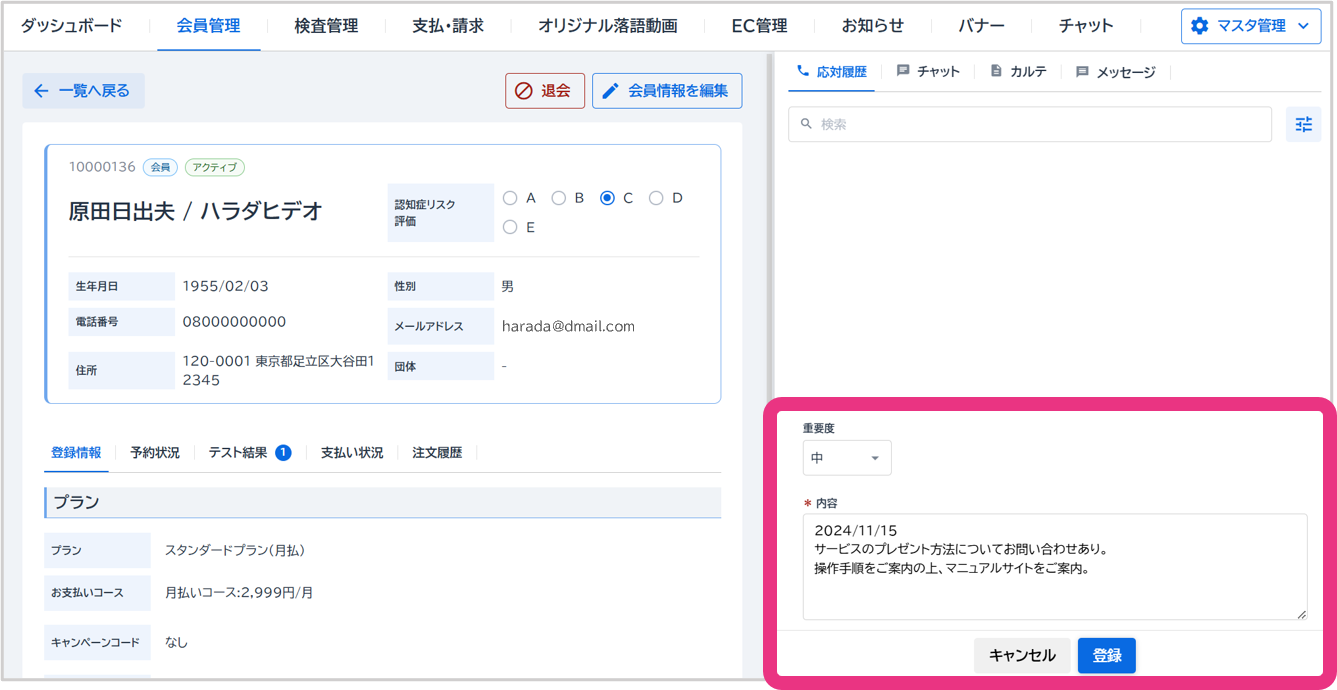
Task: Click the 内容 text area resize handle
Action: tap(1301, 614)
